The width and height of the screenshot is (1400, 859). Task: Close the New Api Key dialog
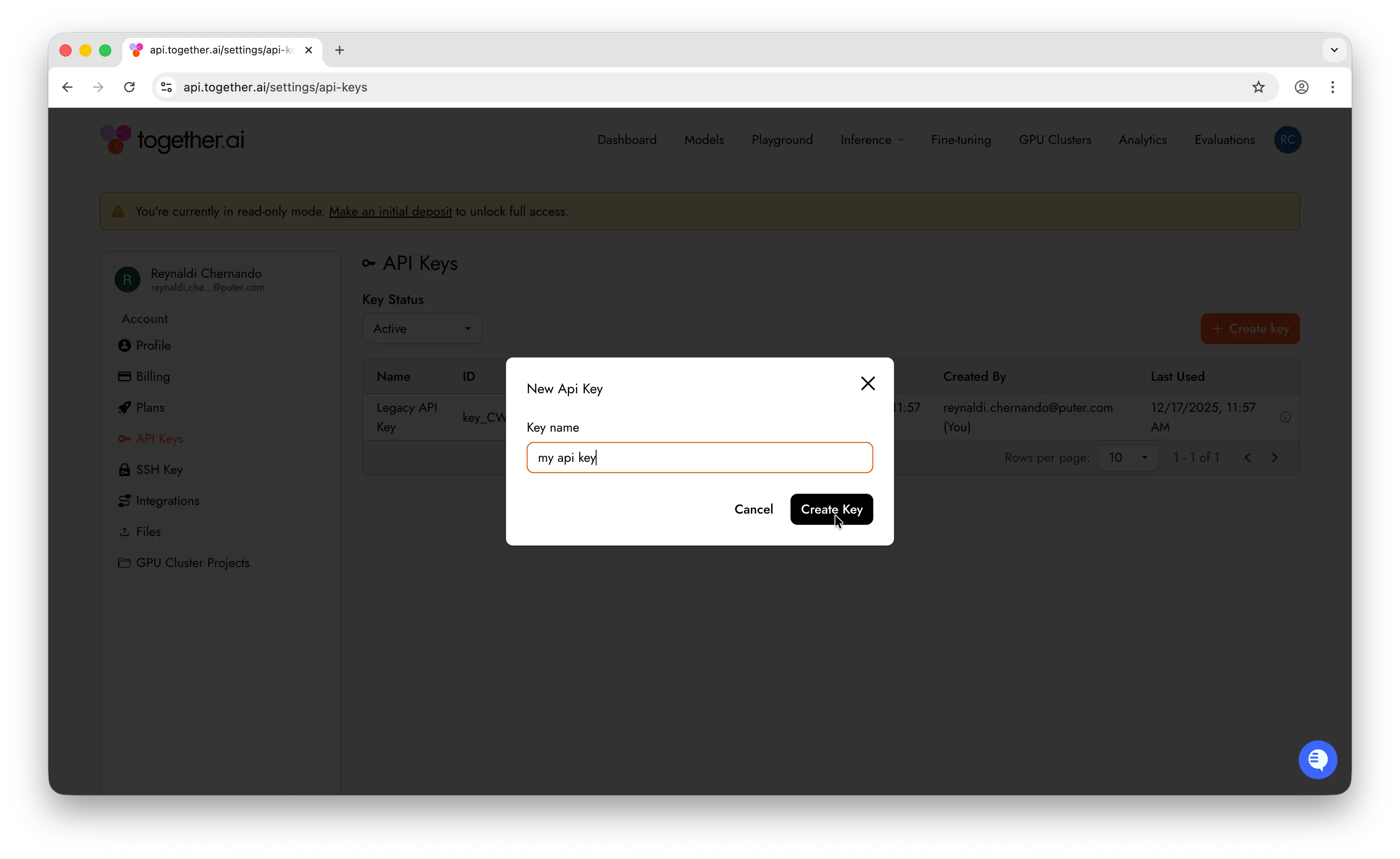(868, 383)
